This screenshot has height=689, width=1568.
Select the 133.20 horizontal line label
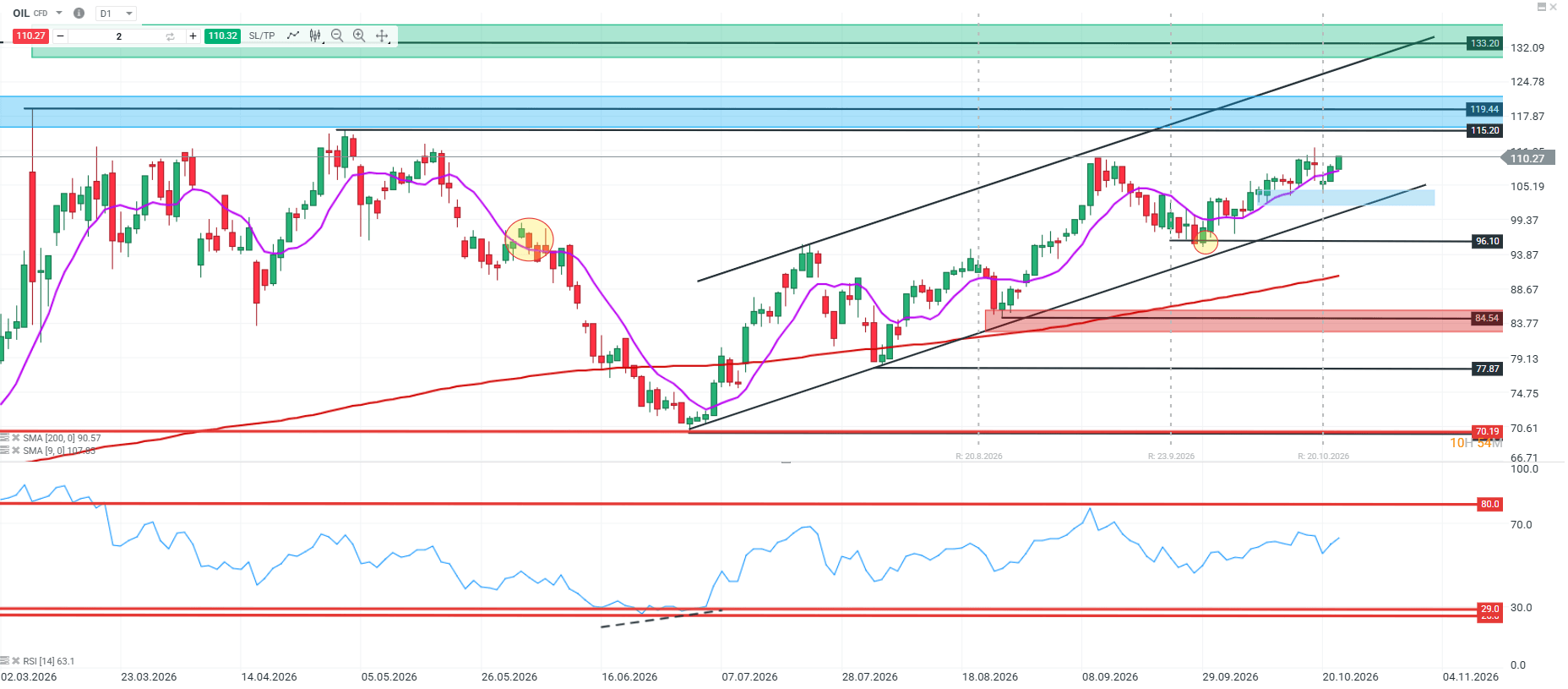pyautogui.click(x=1484, y=43)
